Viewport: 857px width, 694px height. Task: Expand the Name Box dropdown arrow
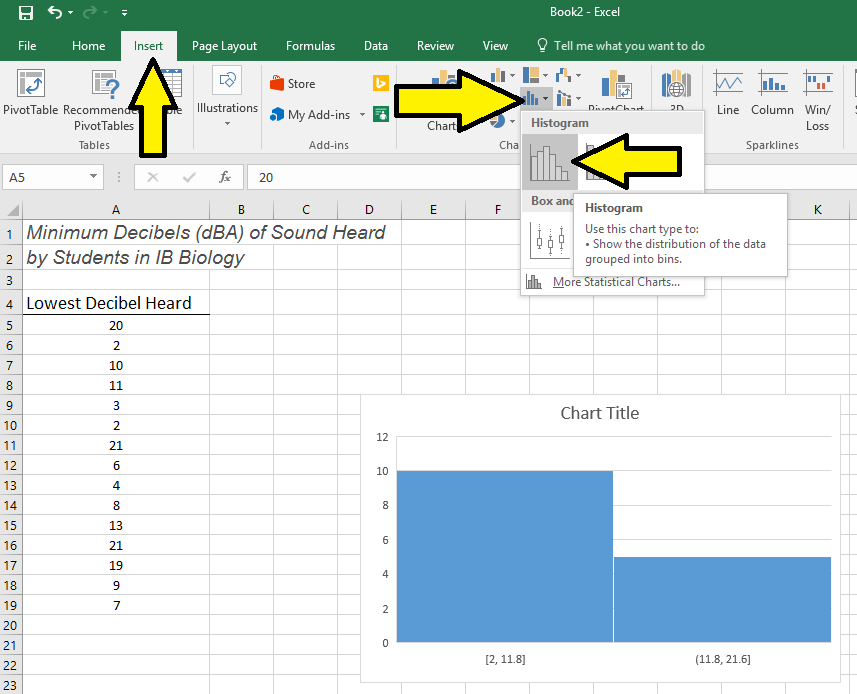(94, 177)
